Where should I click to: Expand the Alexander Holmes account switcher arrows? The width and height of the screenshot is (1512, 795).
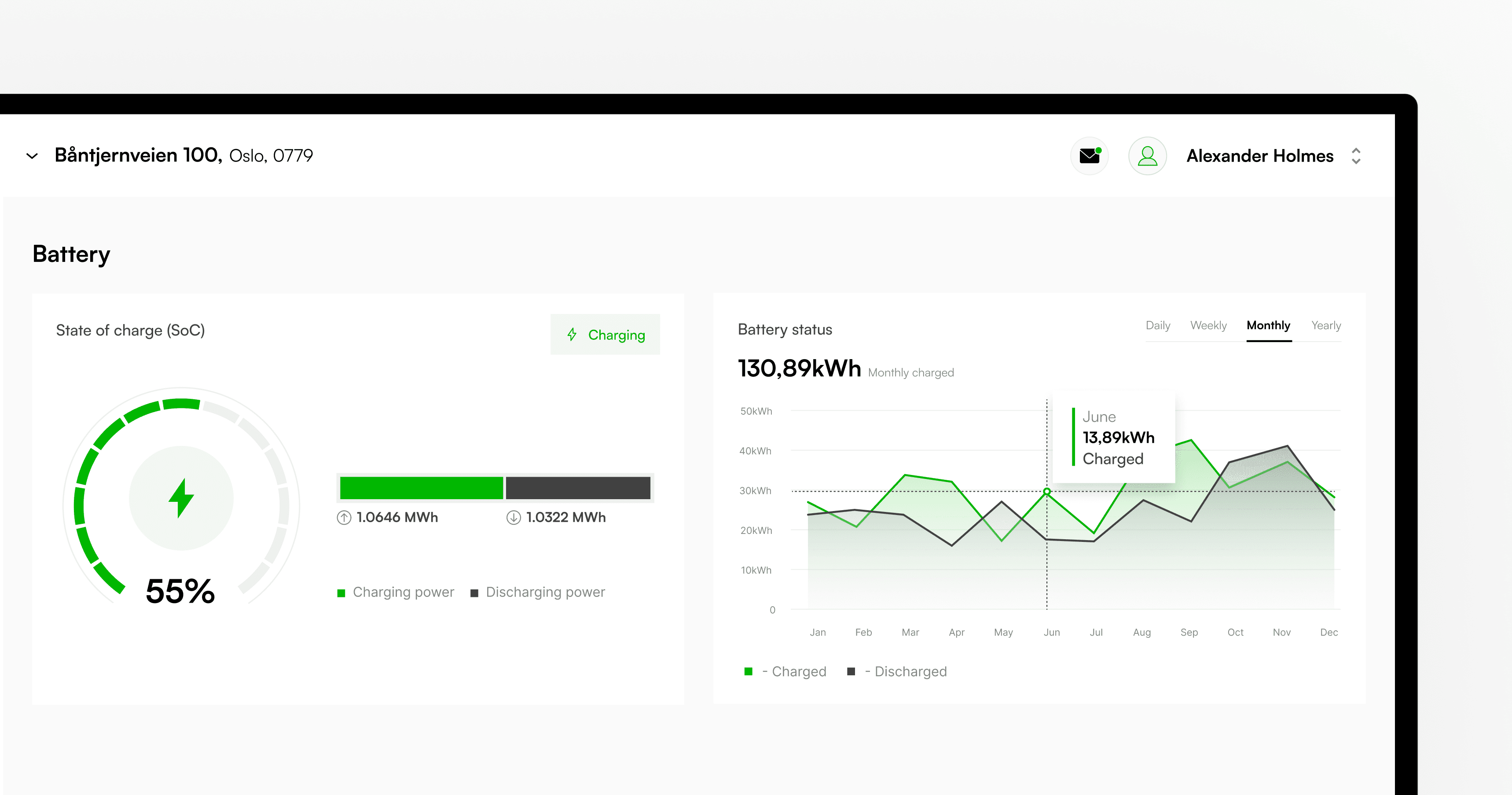click(1356, 155)
